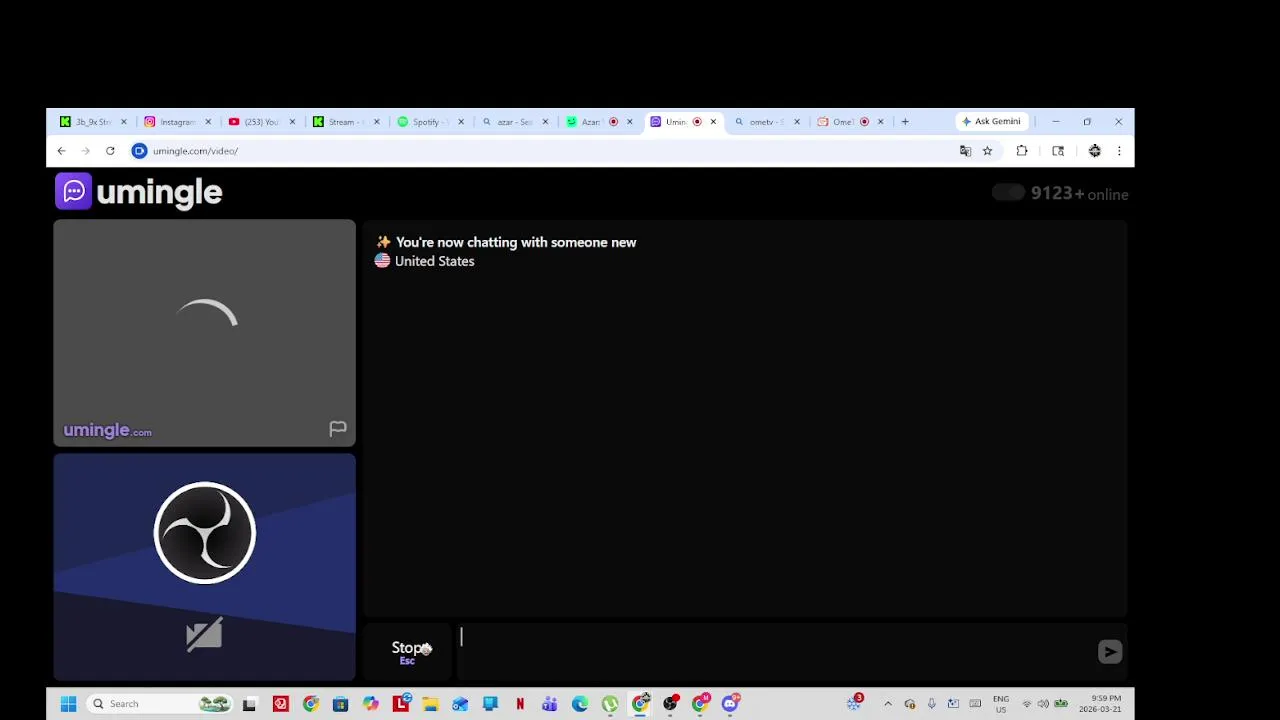Open the media control toolbar icon
The image size is (1280, 720).
point(1058,151)
